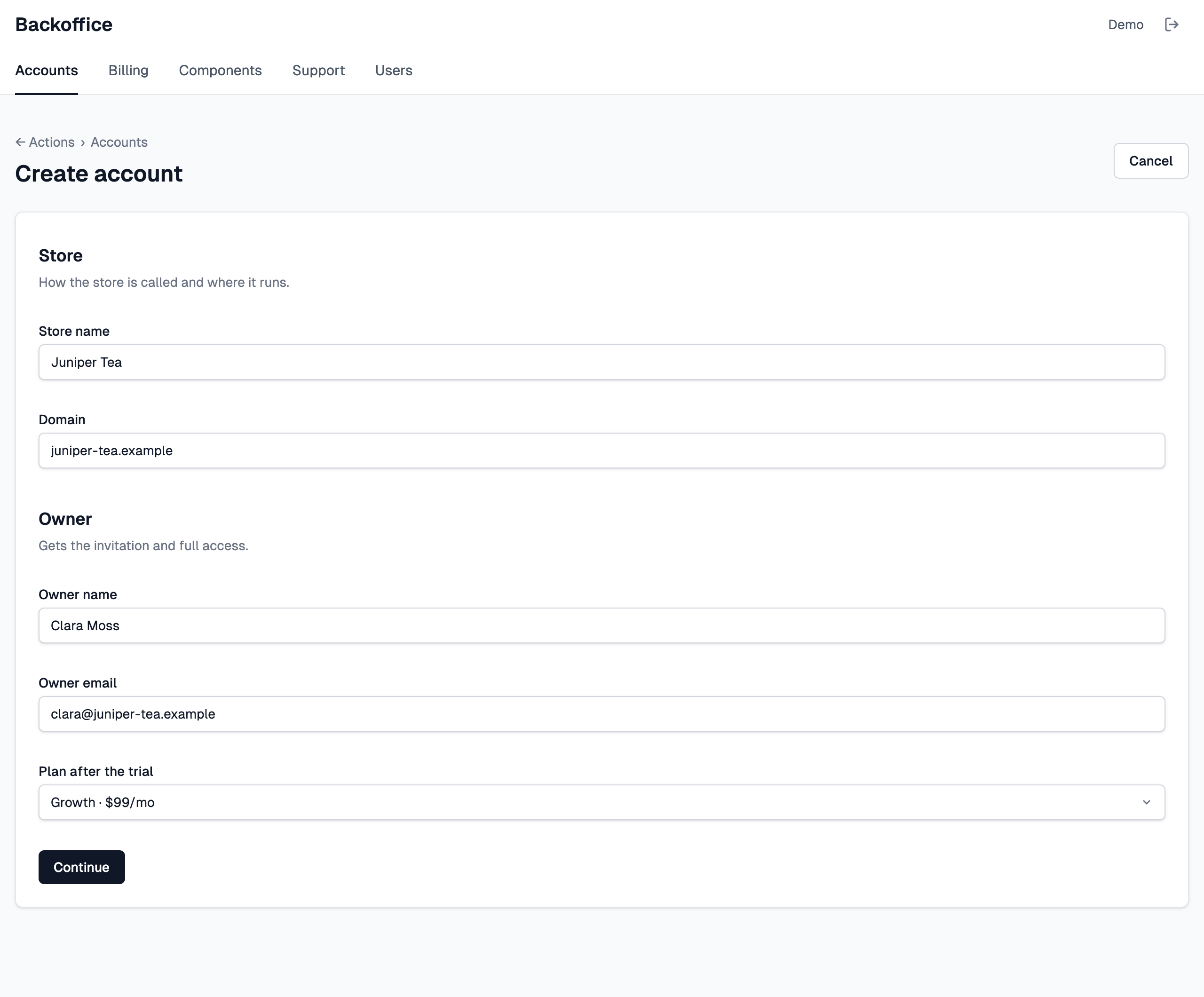The image size is (1204, 997).
Task: Focus the Store name input field
Action: [x=602, y=362]
